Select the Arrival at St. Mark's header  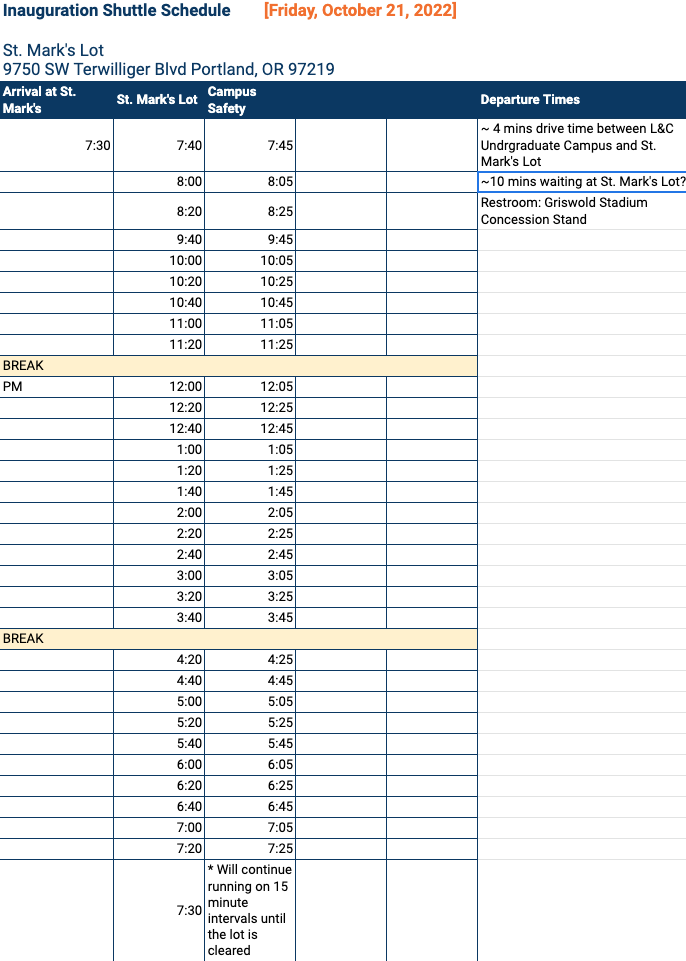(56, 100)
